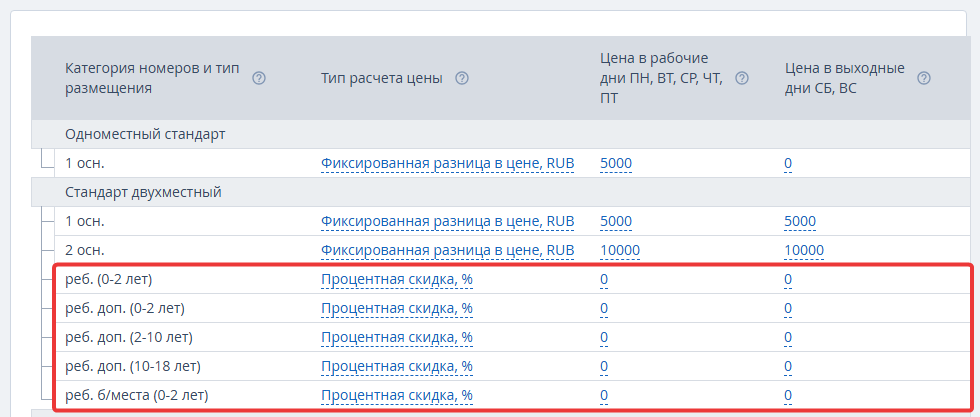This screenshot has width=980, height=417.
Task: Edit weekend value for реб. доп. (2-10 лет)
Action: (x=788, y=338)
